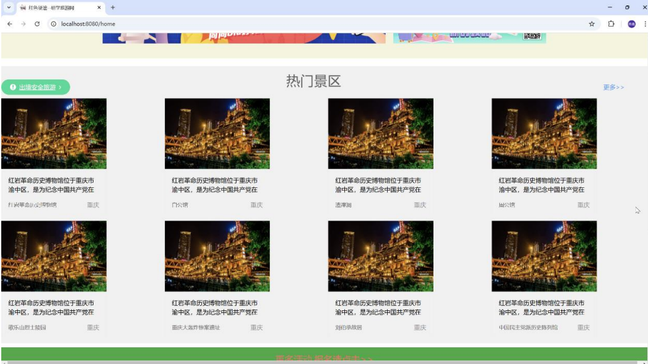Open the first scenic spot photo in top row

(54, 133)
